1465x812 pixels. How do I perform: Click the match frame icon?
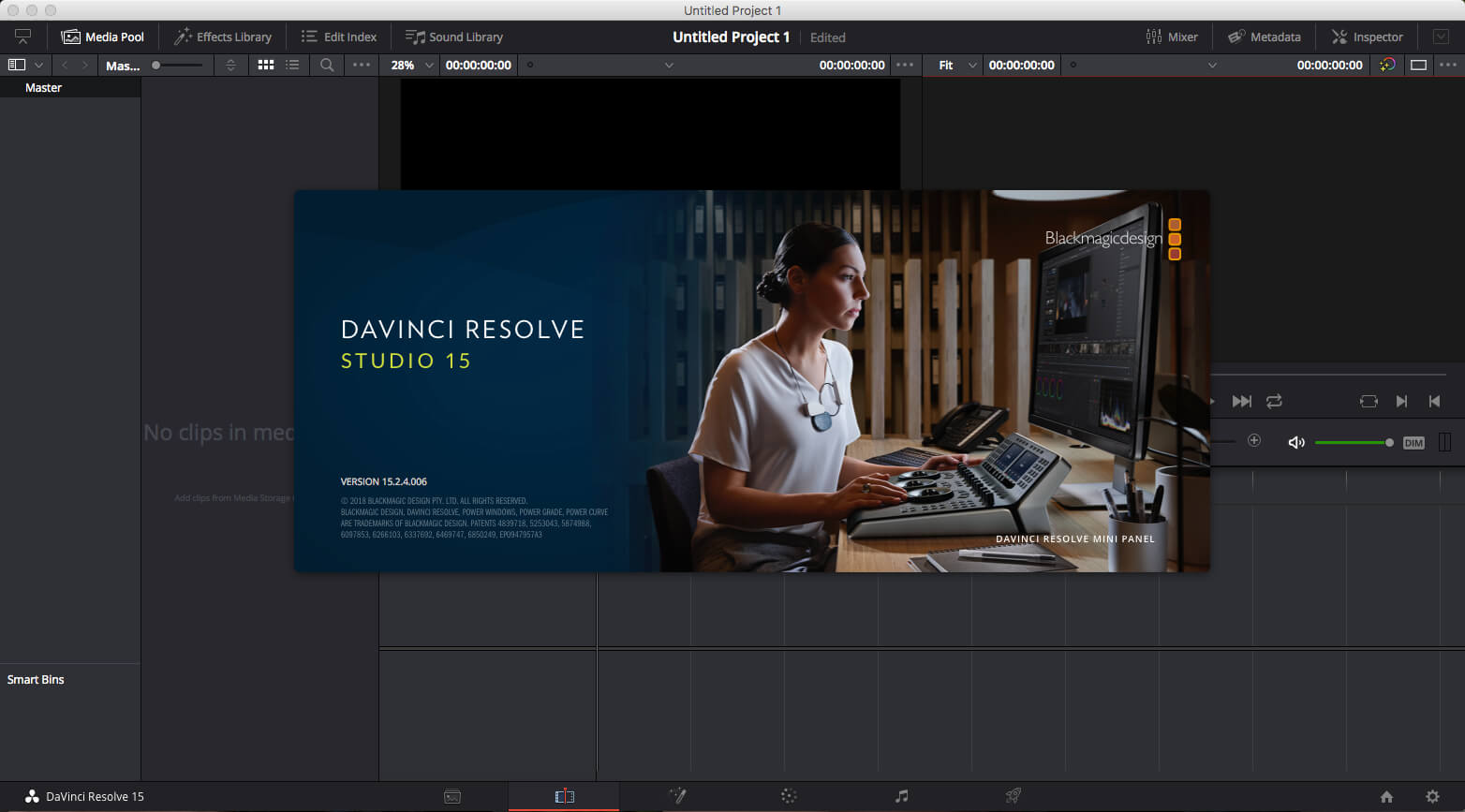[1369, 402]
